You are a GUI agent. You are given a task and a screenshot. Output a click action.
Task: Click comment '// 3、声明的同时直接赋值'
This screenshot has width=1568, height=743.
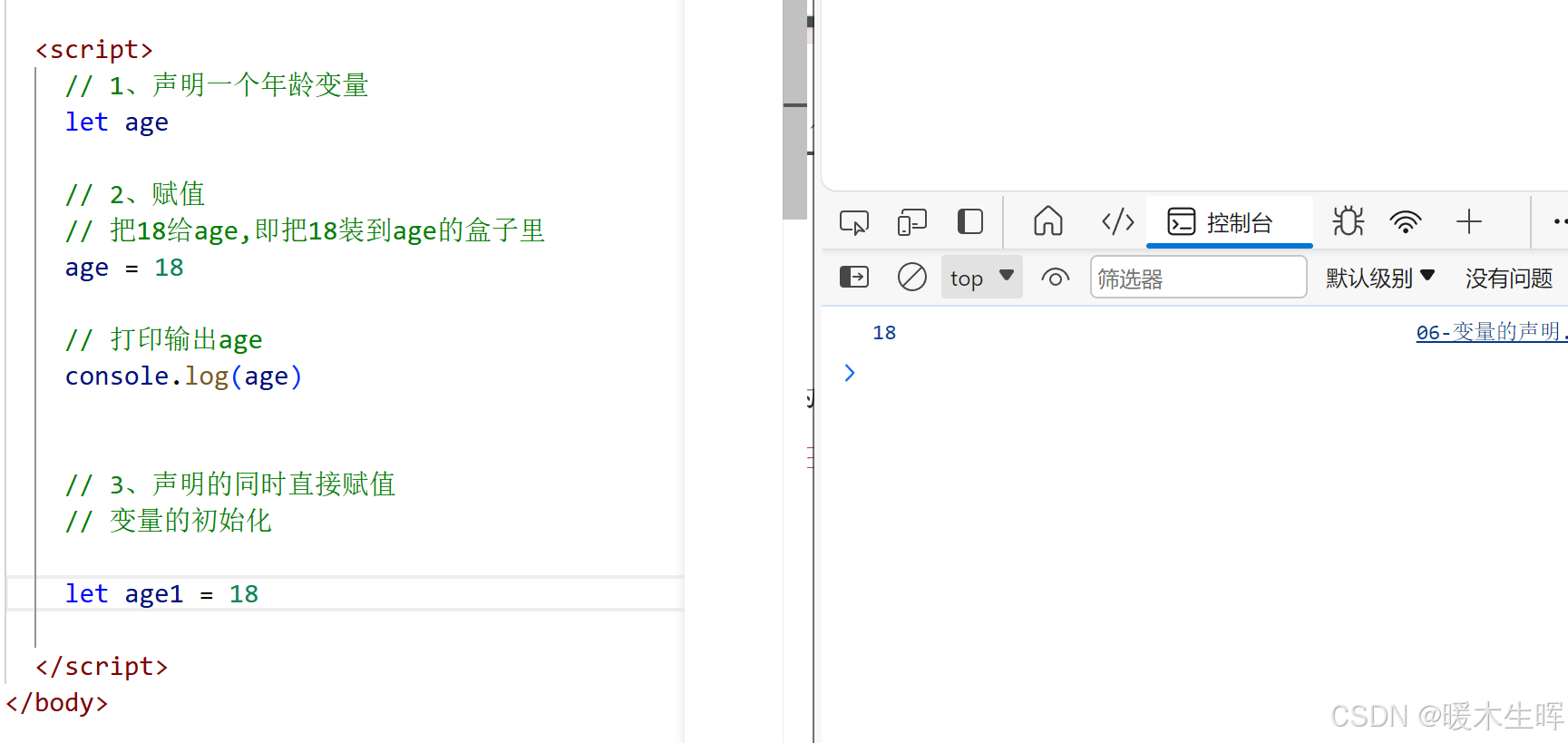[x=230, y=484]
